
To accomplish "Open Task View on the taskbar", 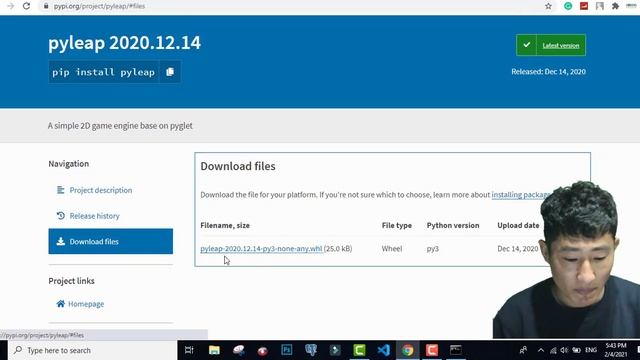I will tap(189, 350).
